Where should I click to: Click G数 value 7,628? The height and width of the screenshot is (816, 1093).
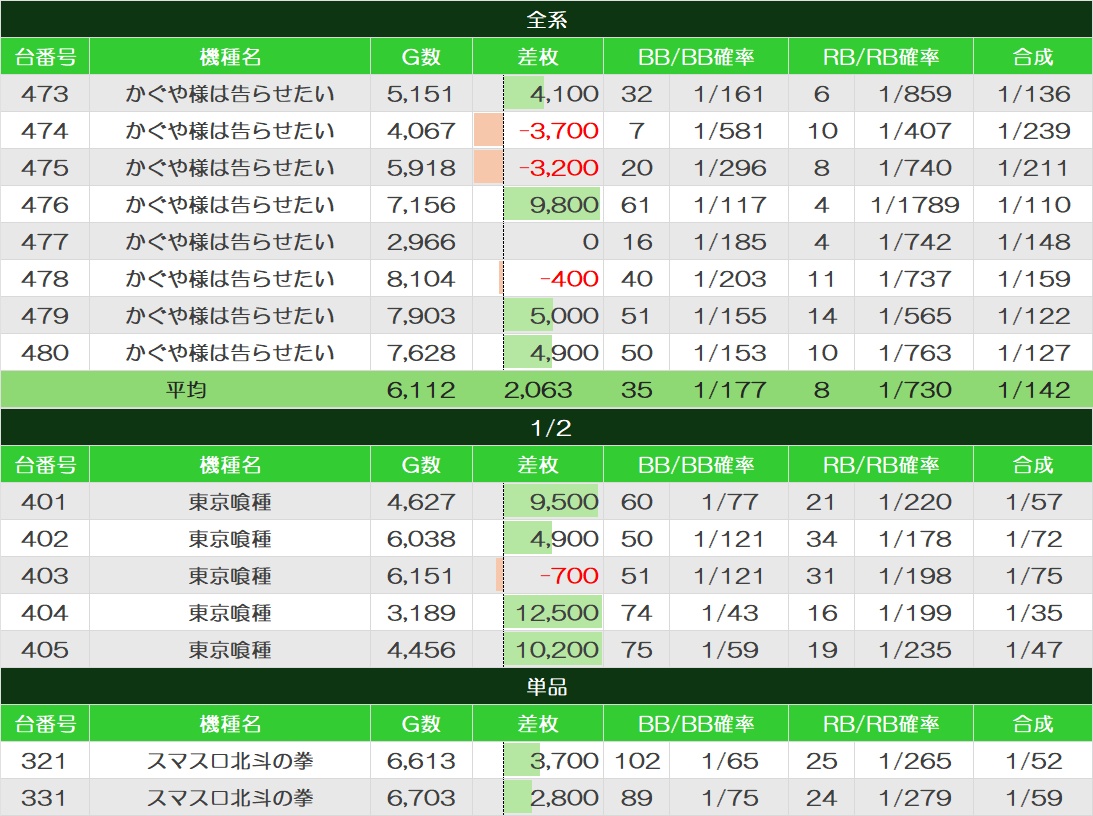tap(421, 352)
